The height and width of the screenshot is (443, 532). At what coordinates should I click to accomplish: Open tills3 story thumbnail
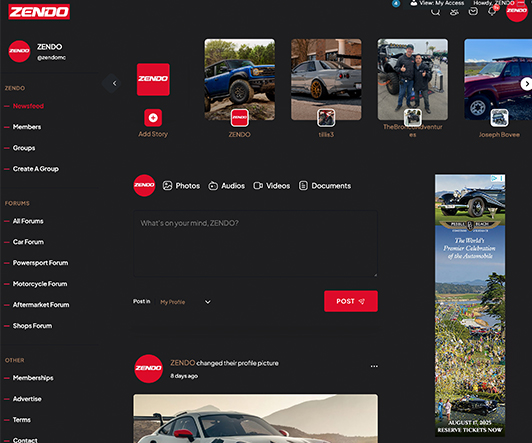(x=326, y=79)
